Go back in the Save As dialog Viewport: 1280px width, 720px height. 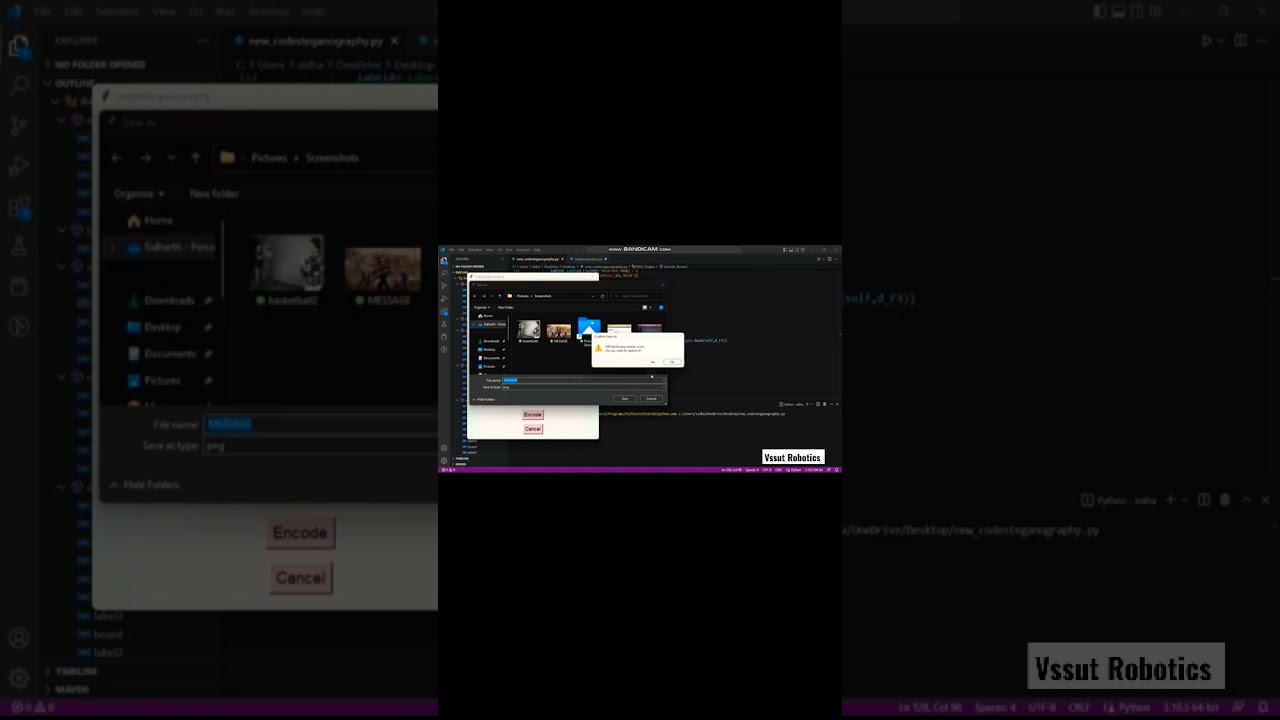[x=475, y=296]
